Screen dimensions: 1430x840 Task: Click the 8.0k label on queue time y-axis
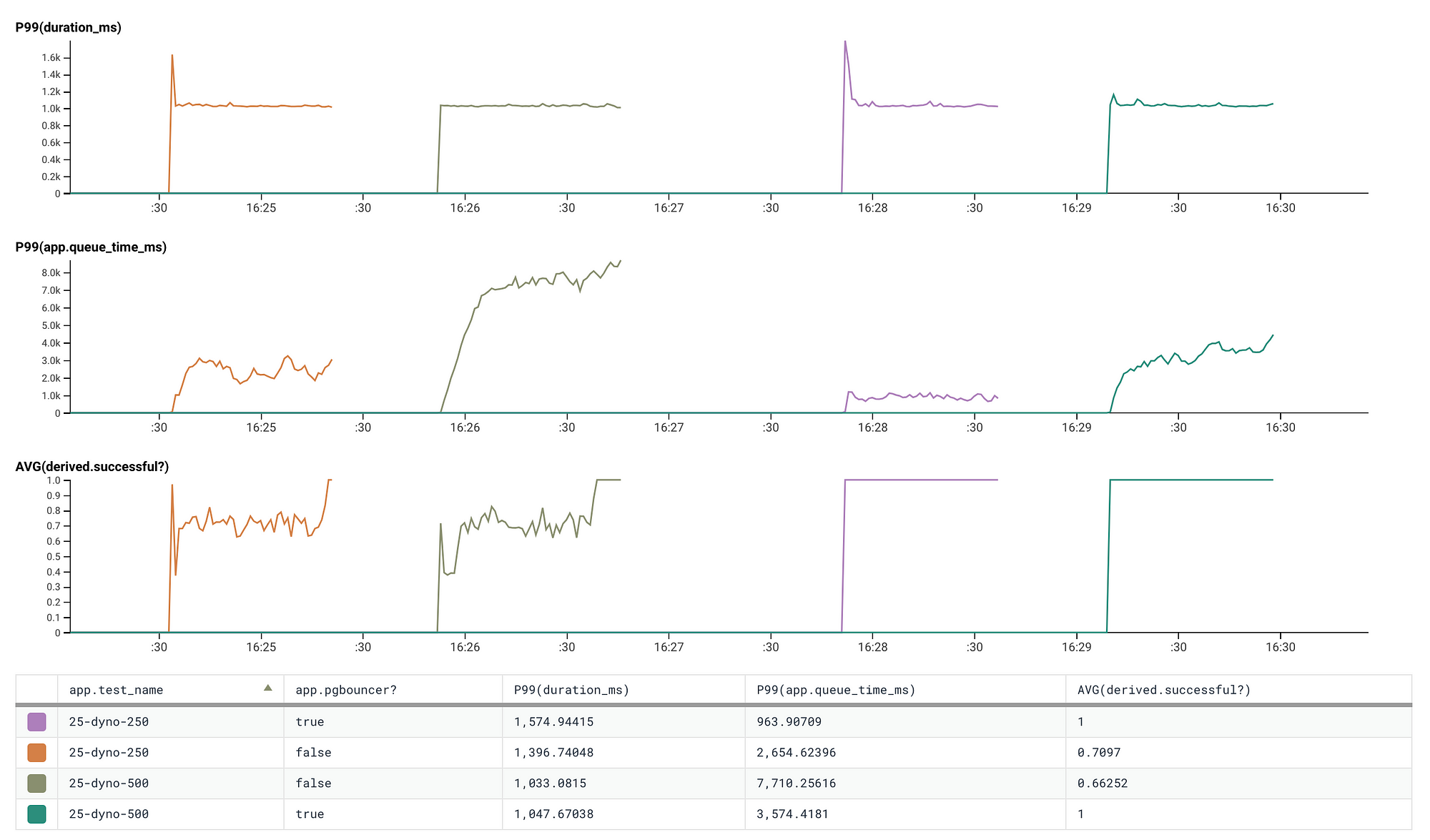[x=51, y=273]
